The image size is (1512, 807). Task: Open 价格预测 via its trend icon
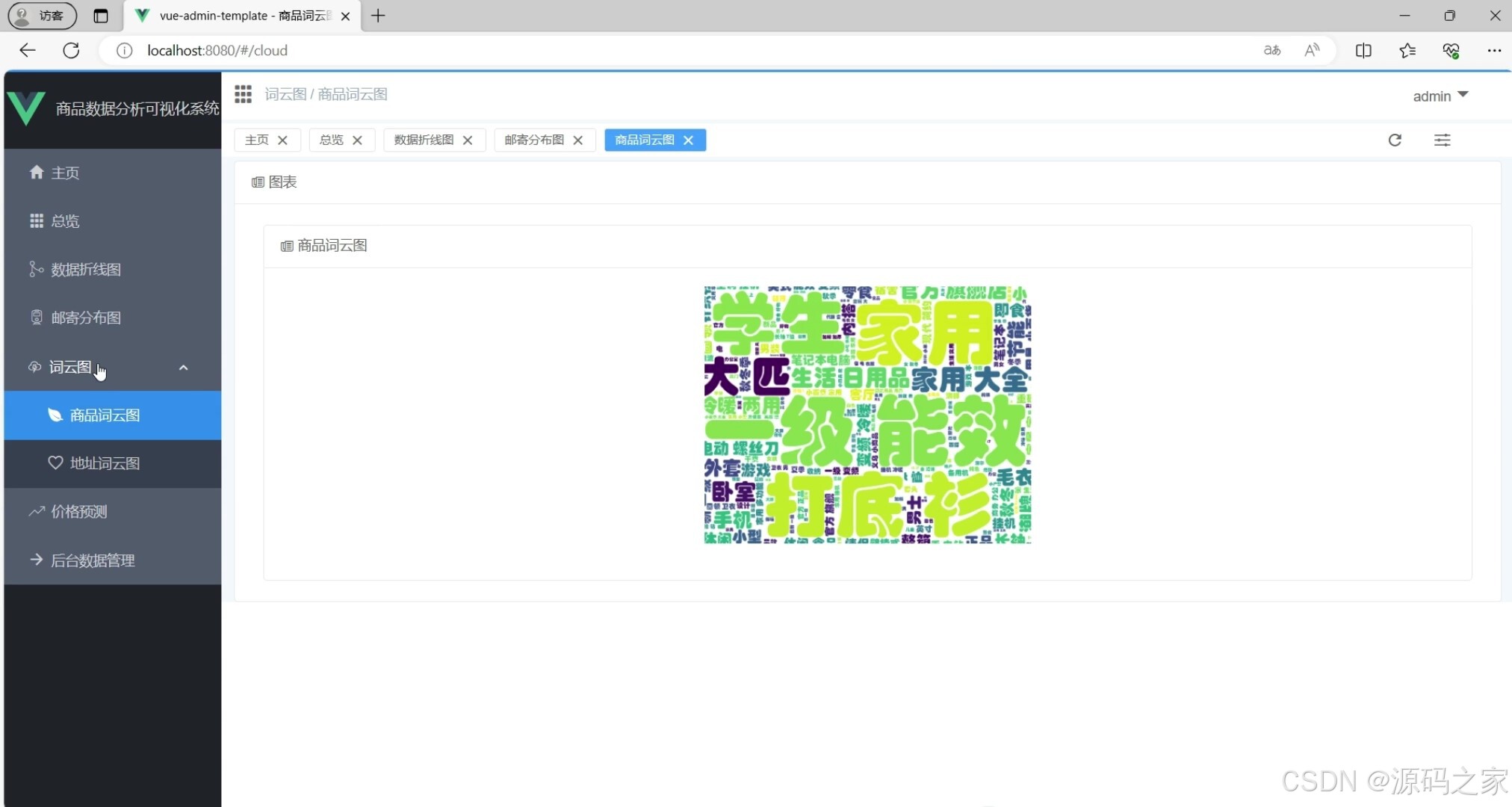[x=36, y=511]
